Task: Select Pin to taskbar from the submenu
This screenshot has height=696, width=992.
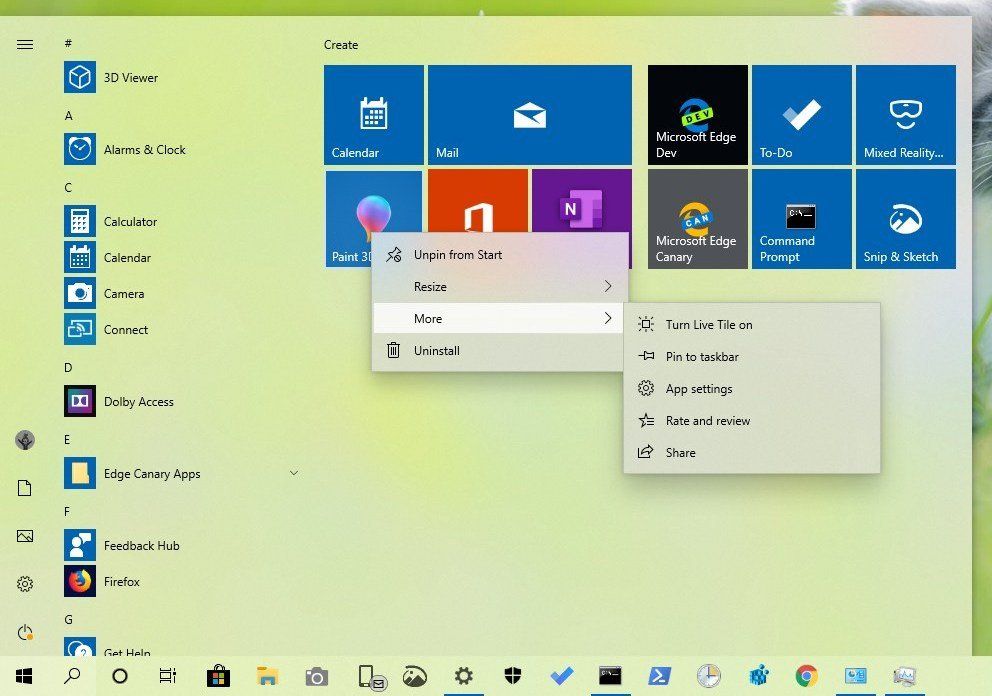Action: pos(700,356)
